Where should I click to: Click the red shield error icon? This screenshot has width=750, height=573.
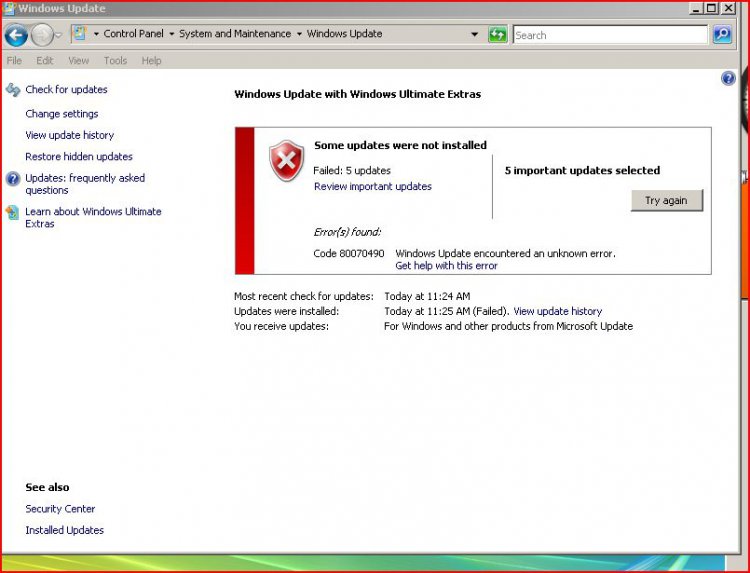(x=286, y=161)
